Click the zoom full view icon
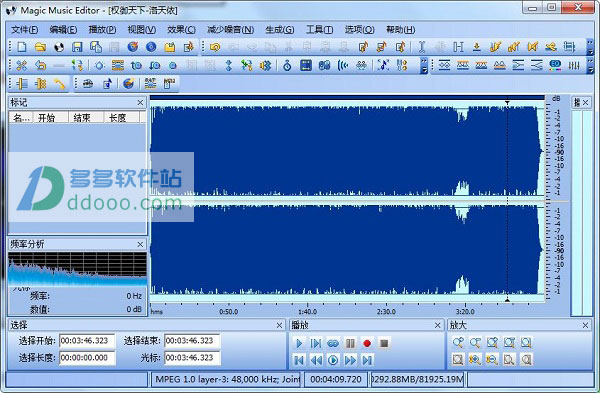Viewport: 600px width, 393px height. tap(526, 342)
